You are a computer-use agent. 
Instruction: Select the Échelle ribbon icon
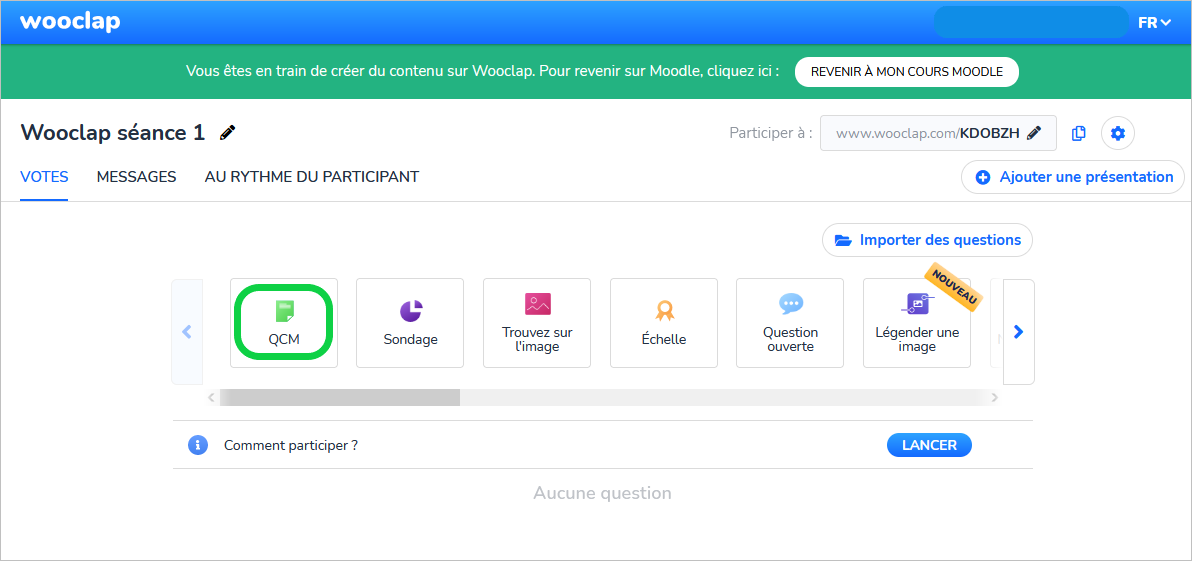pyautogui.click(x=664, y=310)
